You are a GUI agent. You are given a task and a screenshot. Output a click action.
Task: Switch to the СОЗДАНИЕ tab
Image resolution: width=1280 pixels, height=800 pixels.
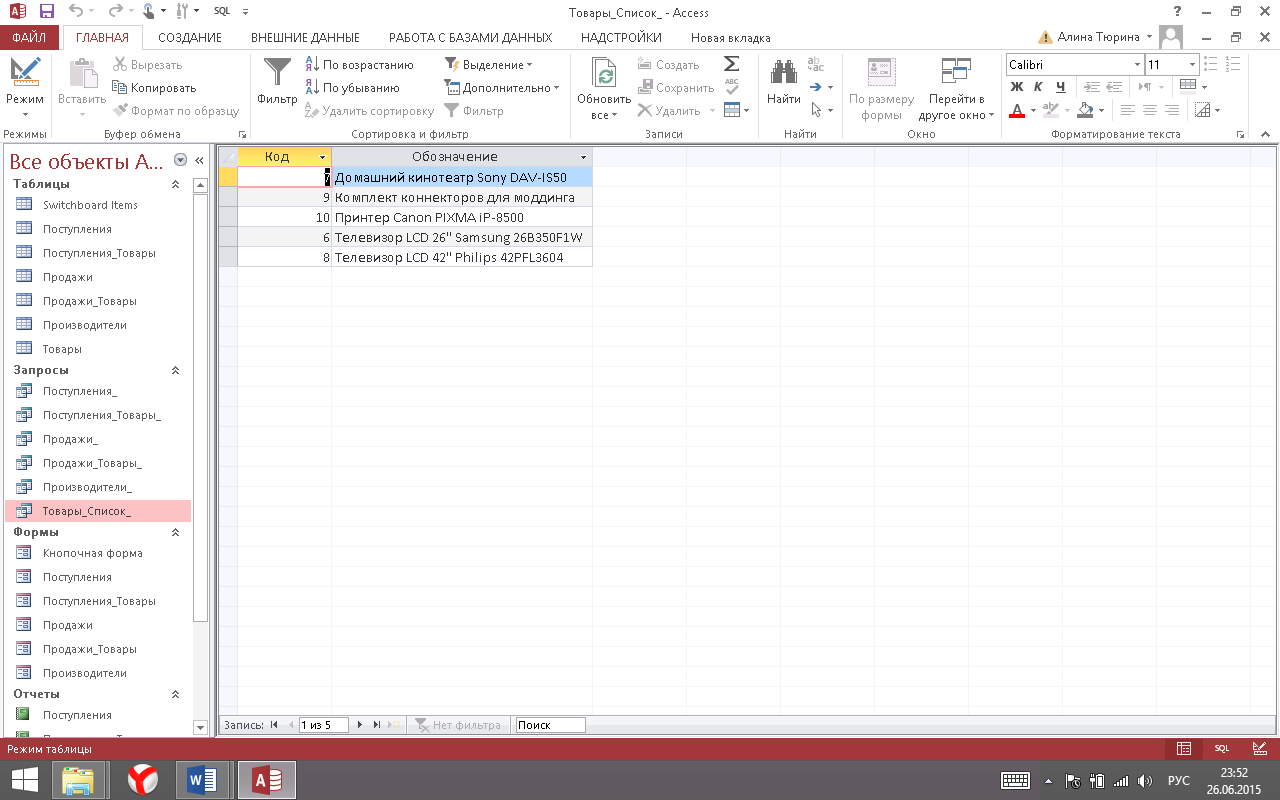190,38
